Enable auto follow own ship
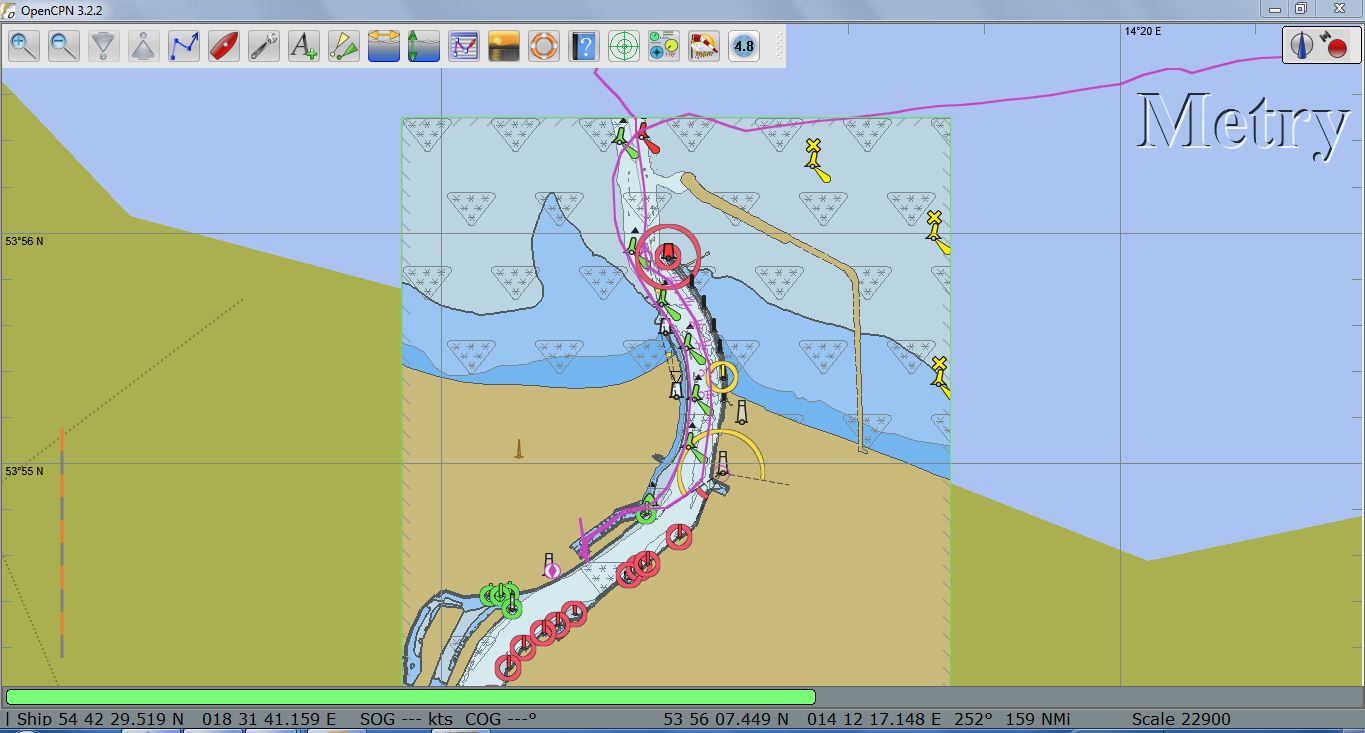This screenshot has width=1365, height=733. click(224, 46)
